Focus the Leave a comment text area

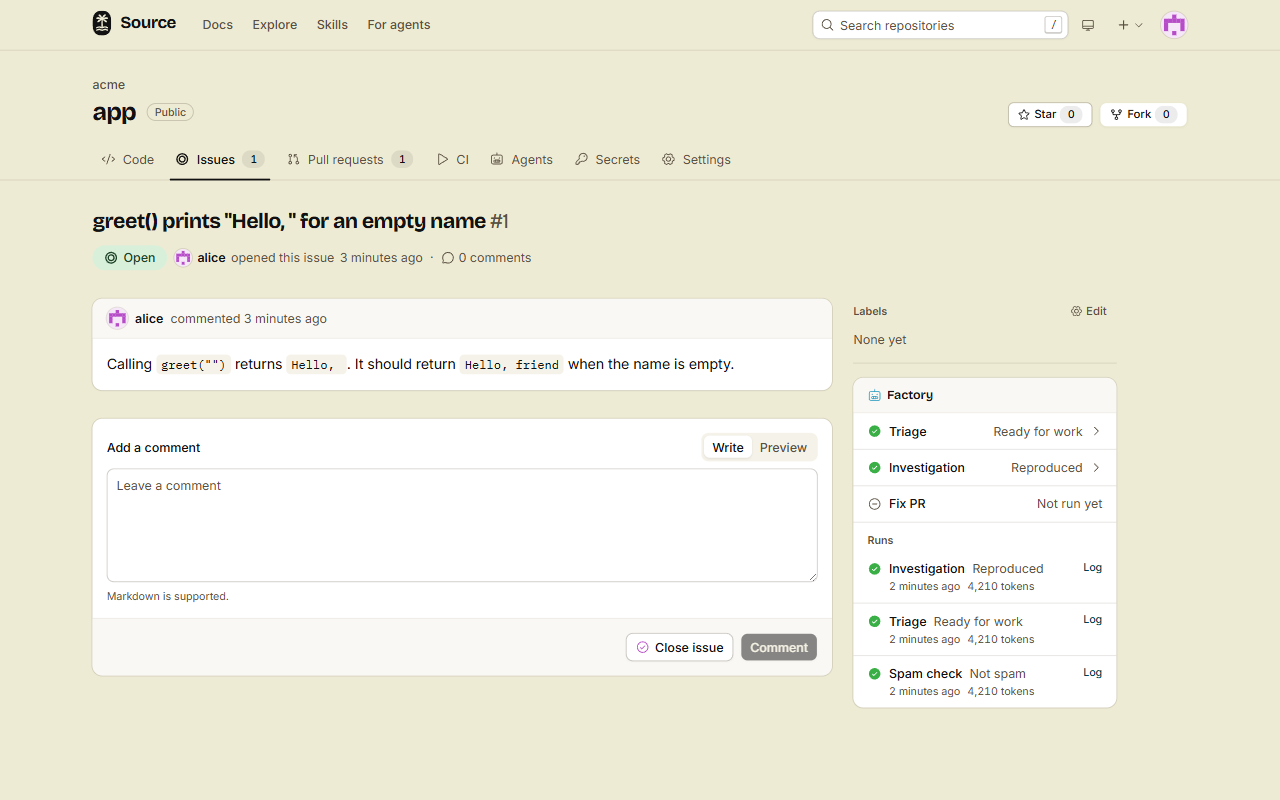click(462, 525)
